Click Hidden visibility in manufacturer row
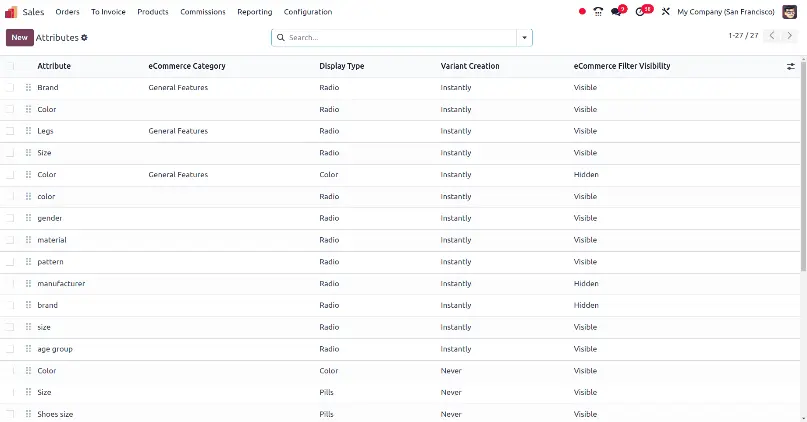 point(586,284)
